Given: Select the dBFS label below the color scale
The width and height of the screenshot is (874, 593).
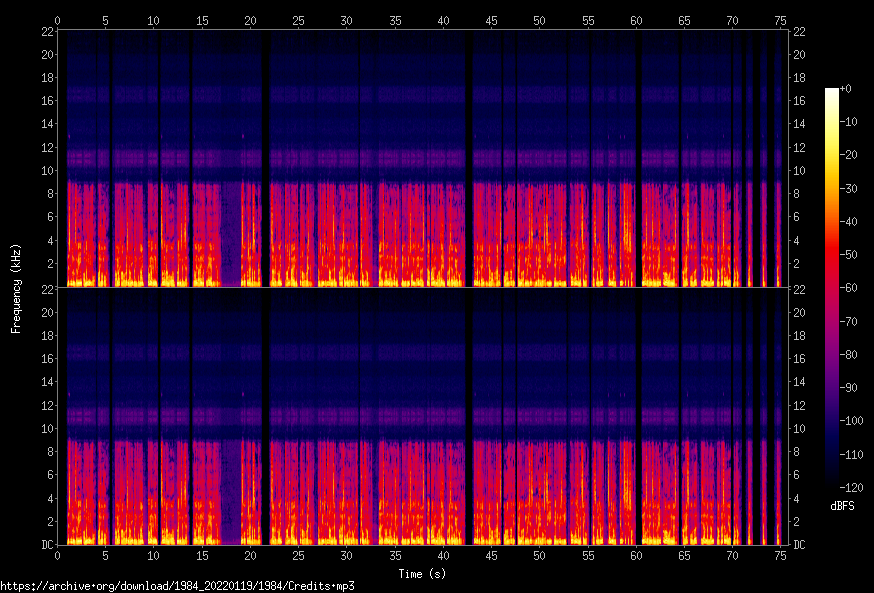Looking at the screenshot, I should (x=842, y=506).
